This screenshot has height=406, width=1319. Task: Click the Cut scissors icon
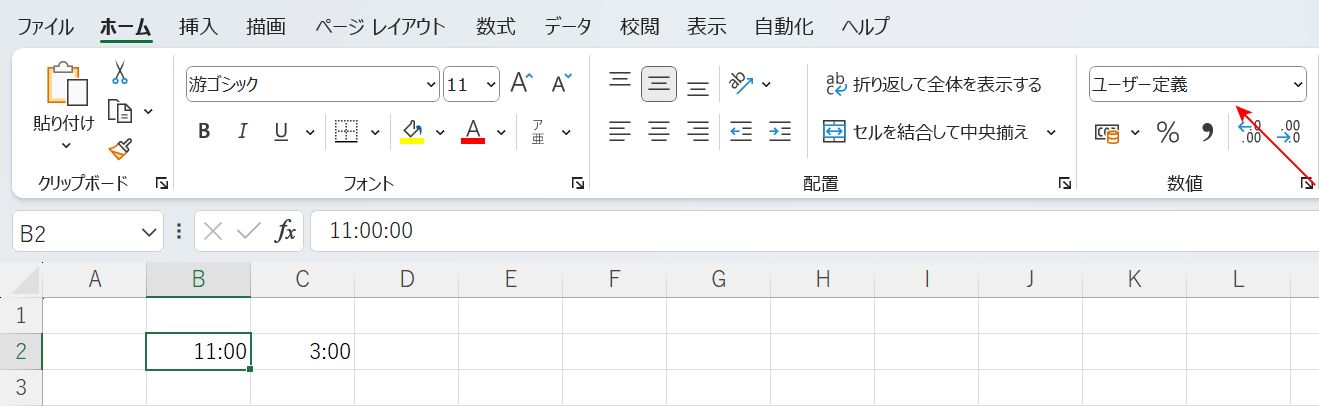click(x=120, y=72)
